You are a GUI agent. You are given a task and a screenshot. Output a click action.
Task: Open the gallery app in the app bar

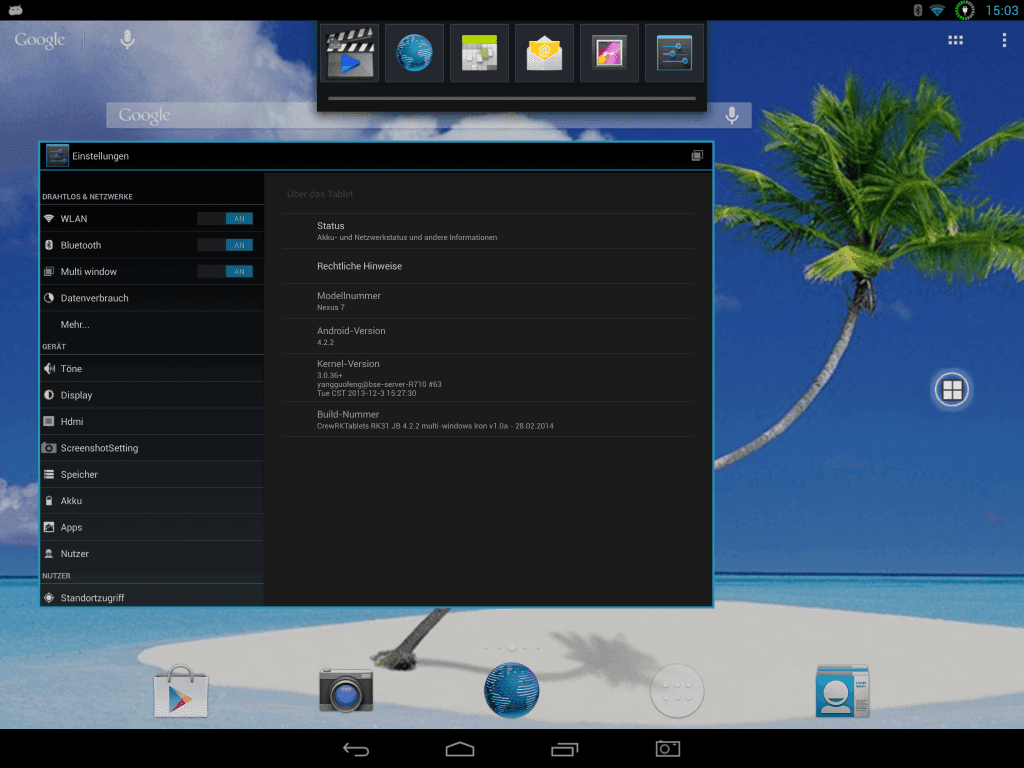[609, 53]
